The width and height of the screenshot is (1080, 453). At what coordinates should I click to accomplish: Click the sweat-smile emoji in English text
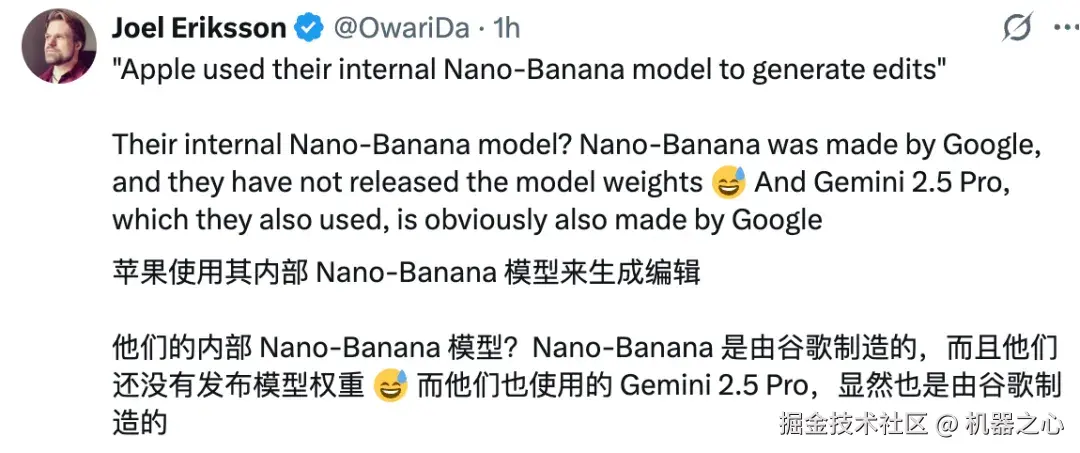coord(729,182)
